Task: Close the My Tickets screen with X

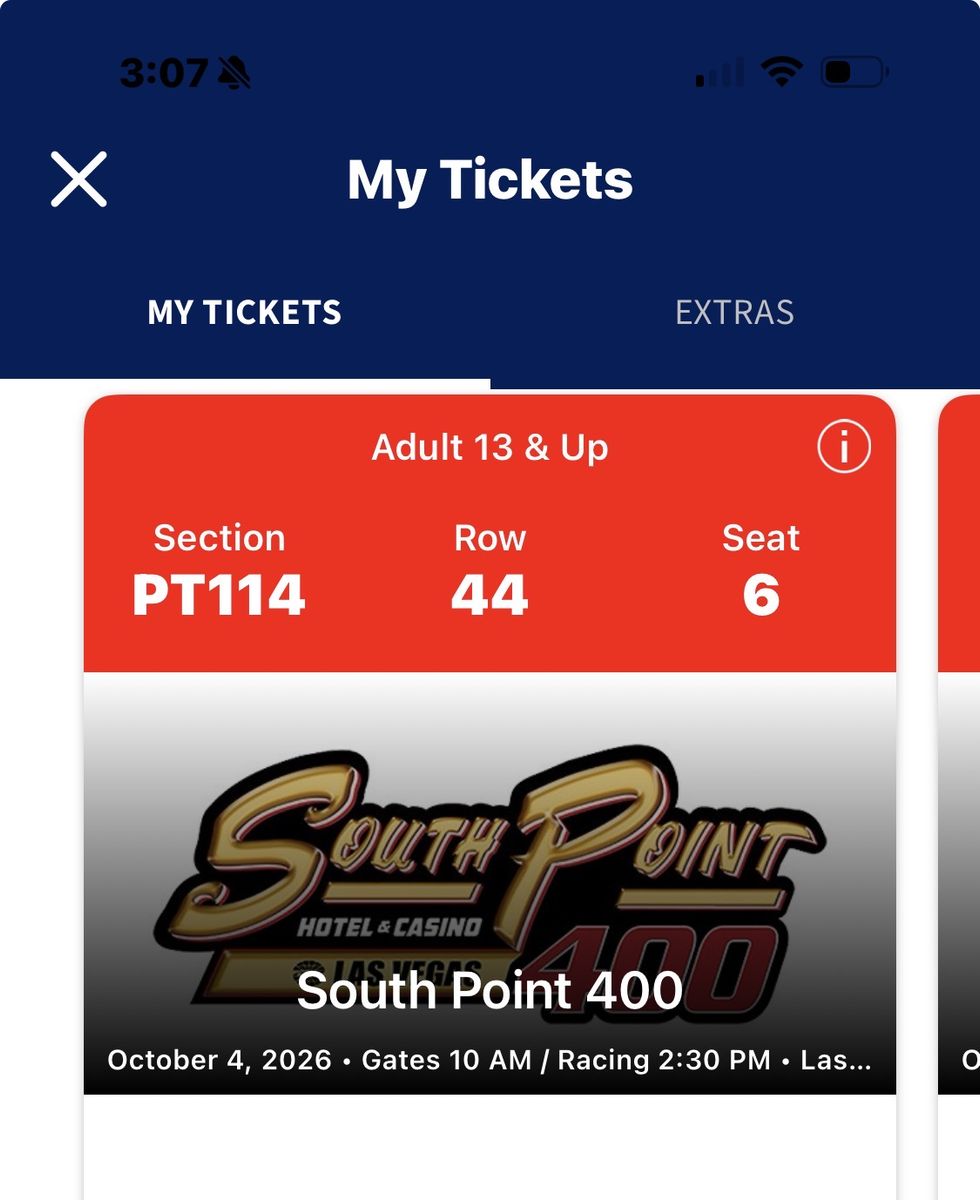Action: 79,180
